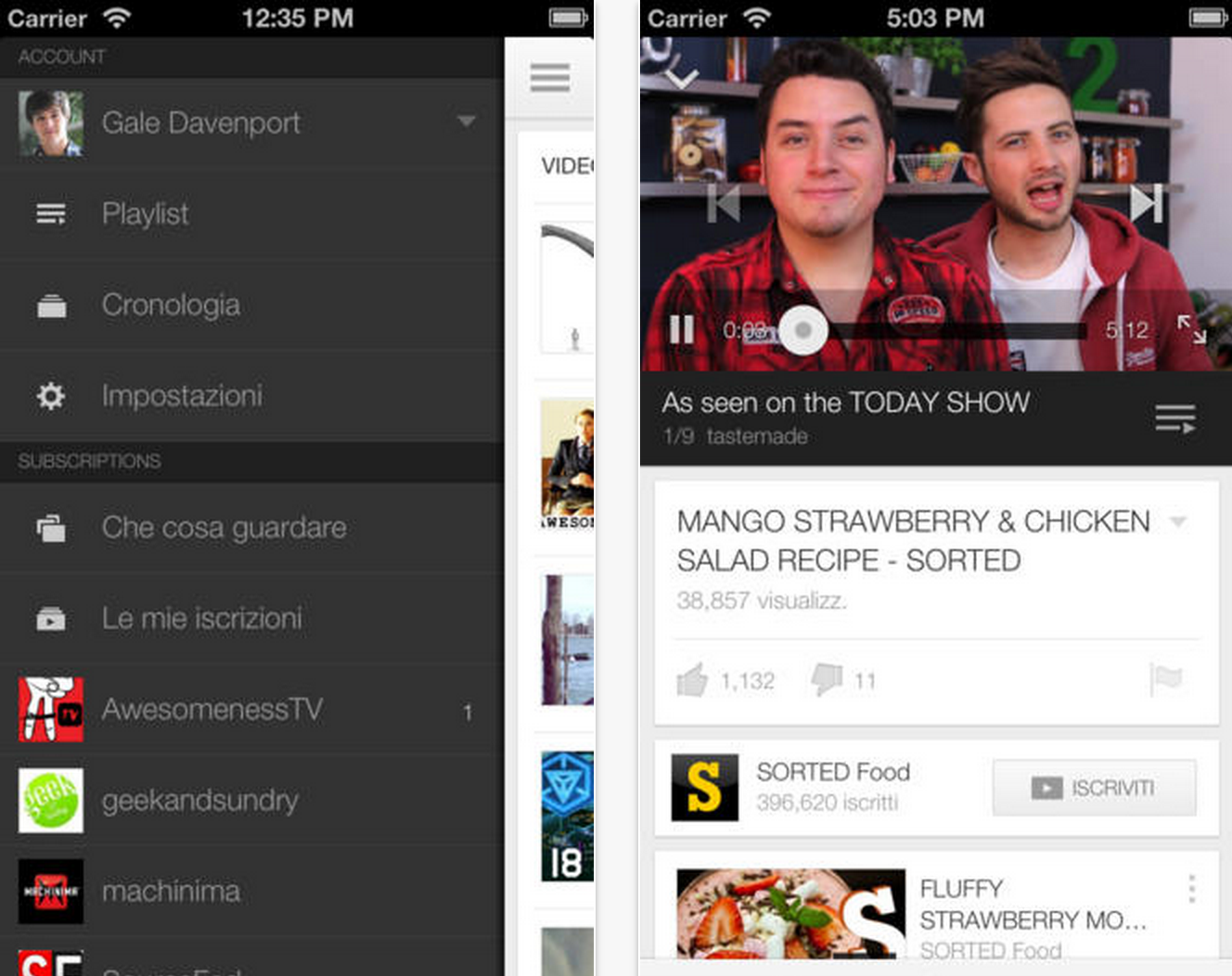Select Che cosa guardare

[252, 528]
